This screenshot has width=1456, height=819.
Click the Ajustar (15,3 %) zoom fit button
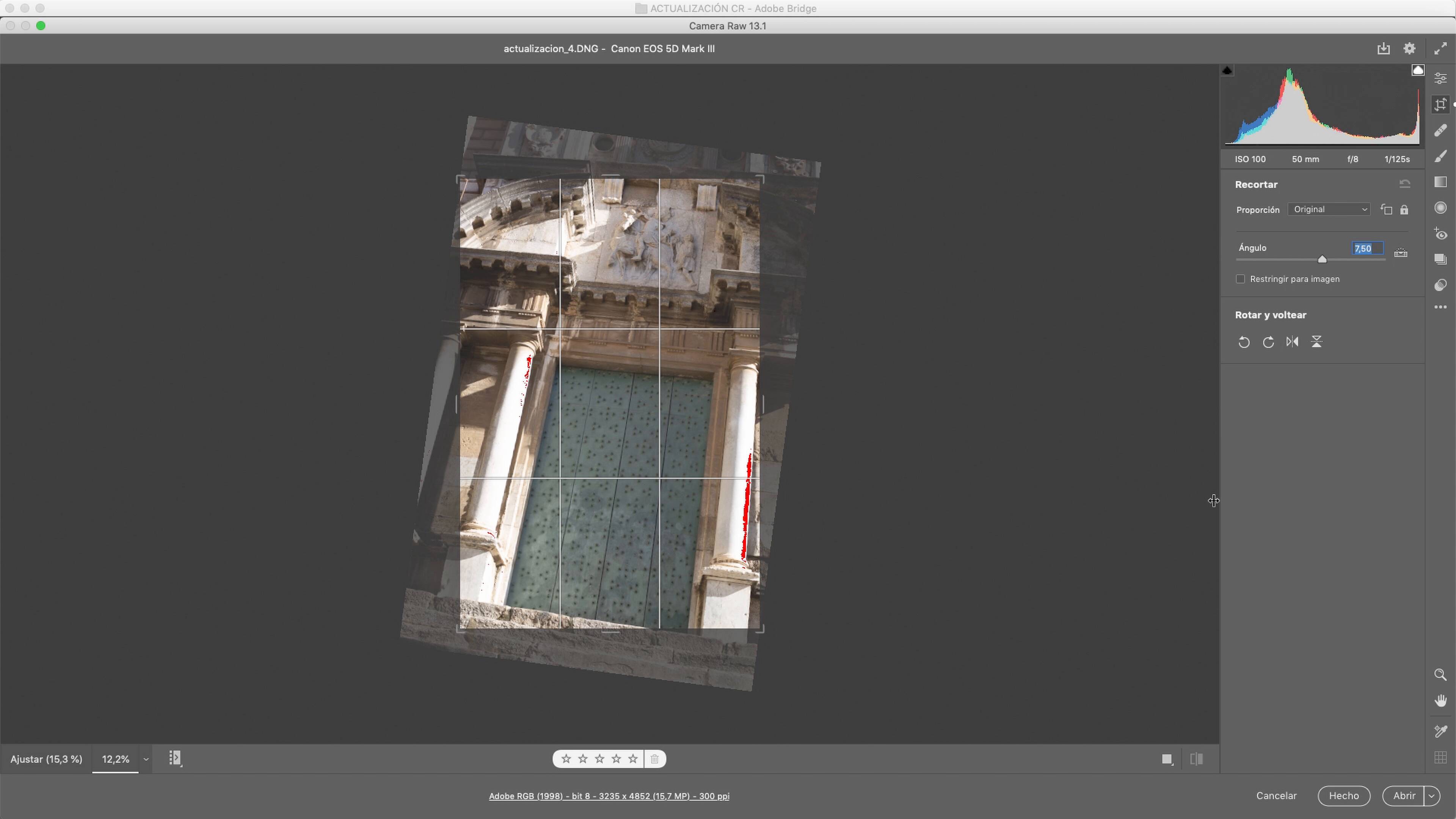coord(46,759)
